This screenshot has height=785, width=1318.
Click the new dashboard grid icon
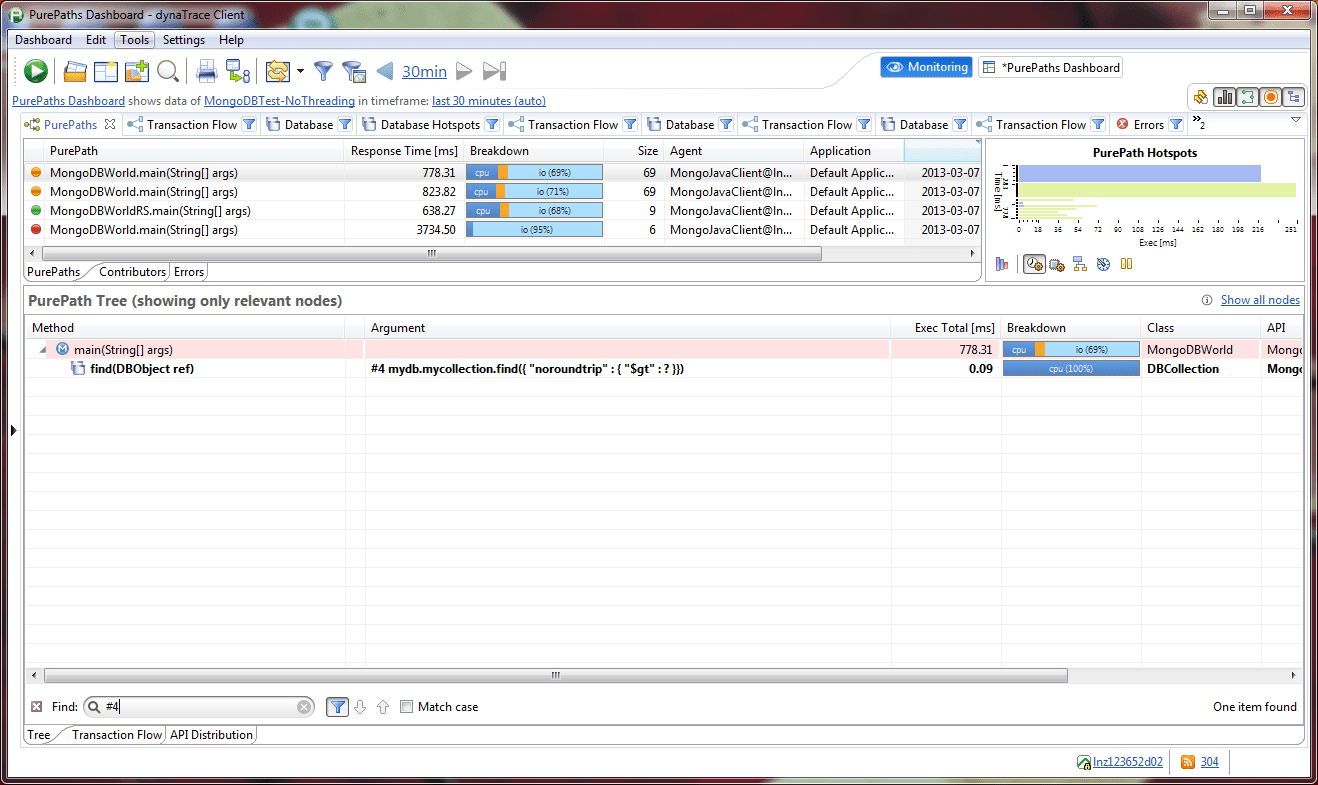click(x=106, y=71)
